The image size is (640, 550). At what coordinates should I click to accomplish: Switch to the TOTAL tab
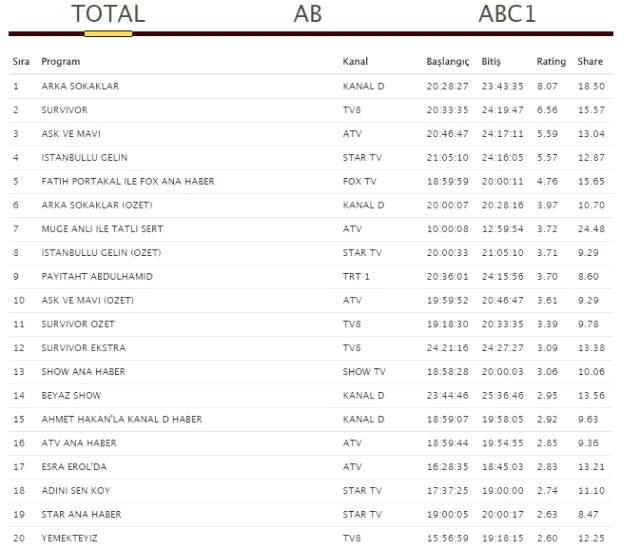click(x=108, y=14)
